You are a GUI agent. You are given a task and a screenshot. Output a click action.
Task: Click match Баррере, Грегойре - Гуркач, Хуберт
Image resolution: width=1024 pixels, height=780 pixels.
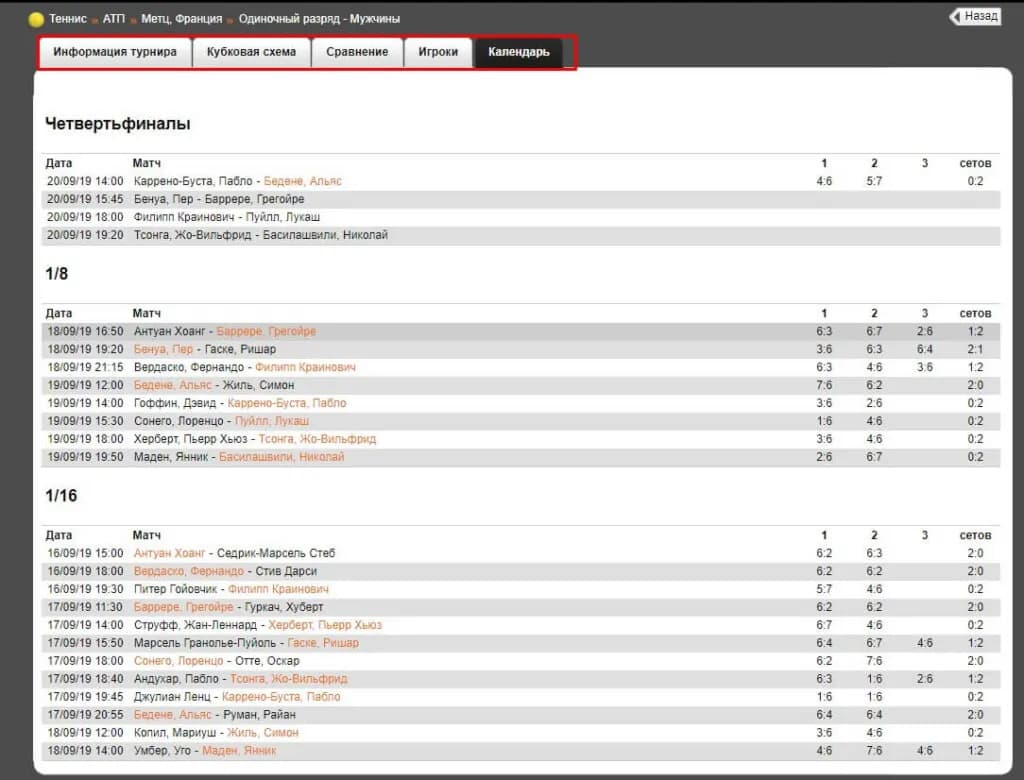pos(229,607)
